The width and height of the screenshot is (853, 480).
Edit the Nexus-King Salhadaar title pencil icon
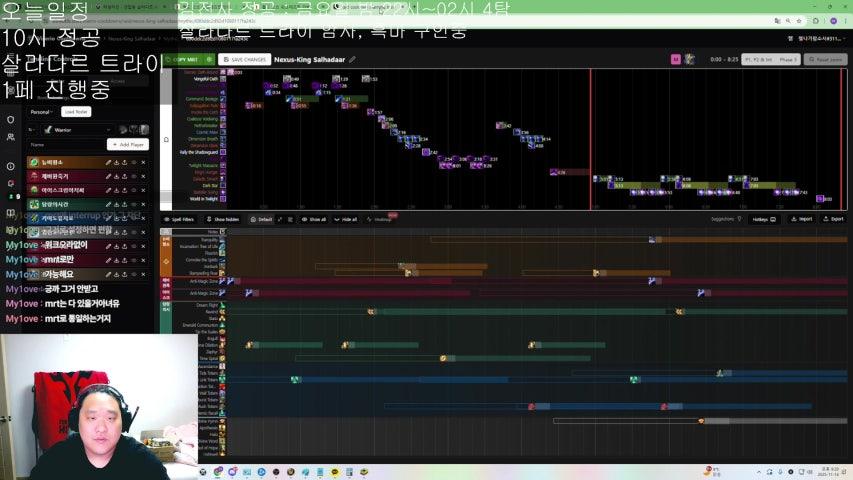(x=352, y=59)
